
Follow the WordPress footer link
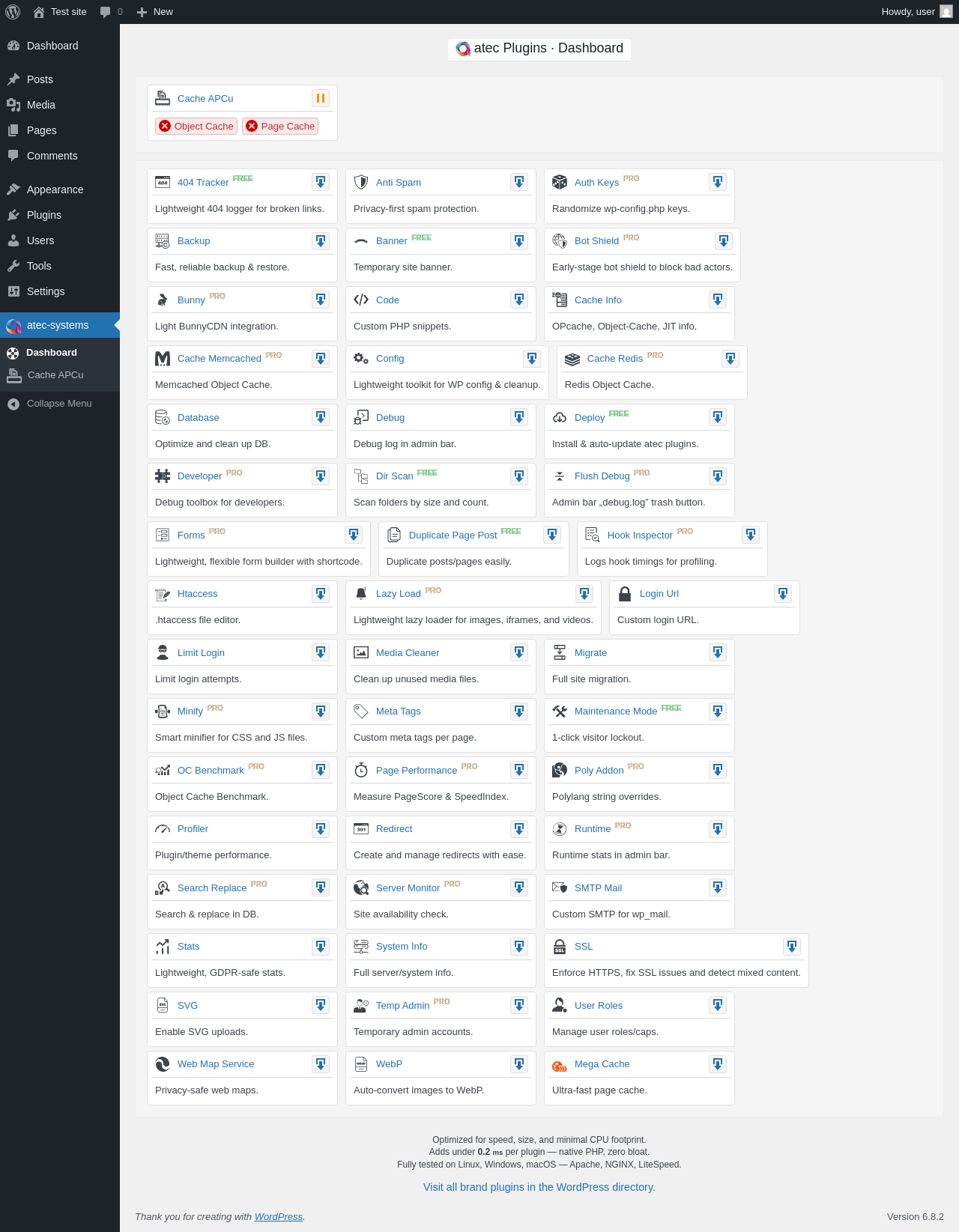click(x=279, y=1217)
